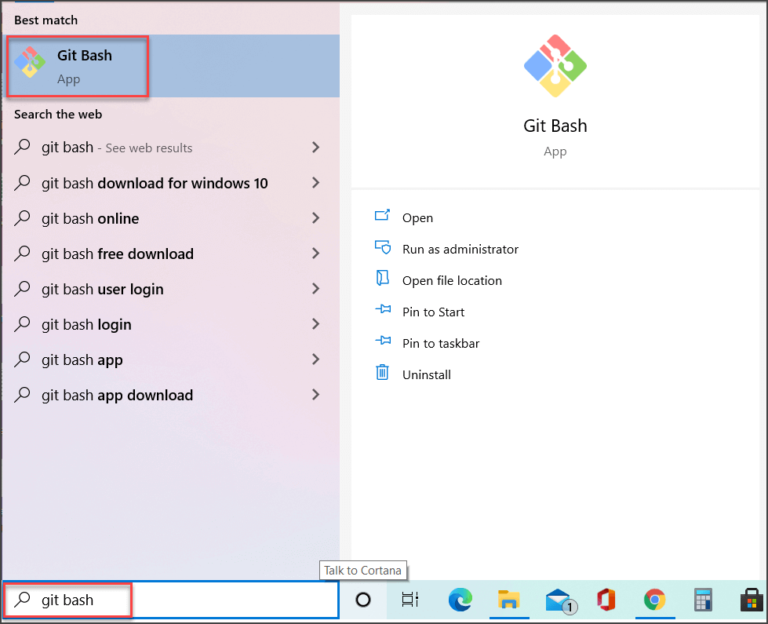
Task: Click the 'Git Bash' title in preview pane
Action: pos(555,126)
